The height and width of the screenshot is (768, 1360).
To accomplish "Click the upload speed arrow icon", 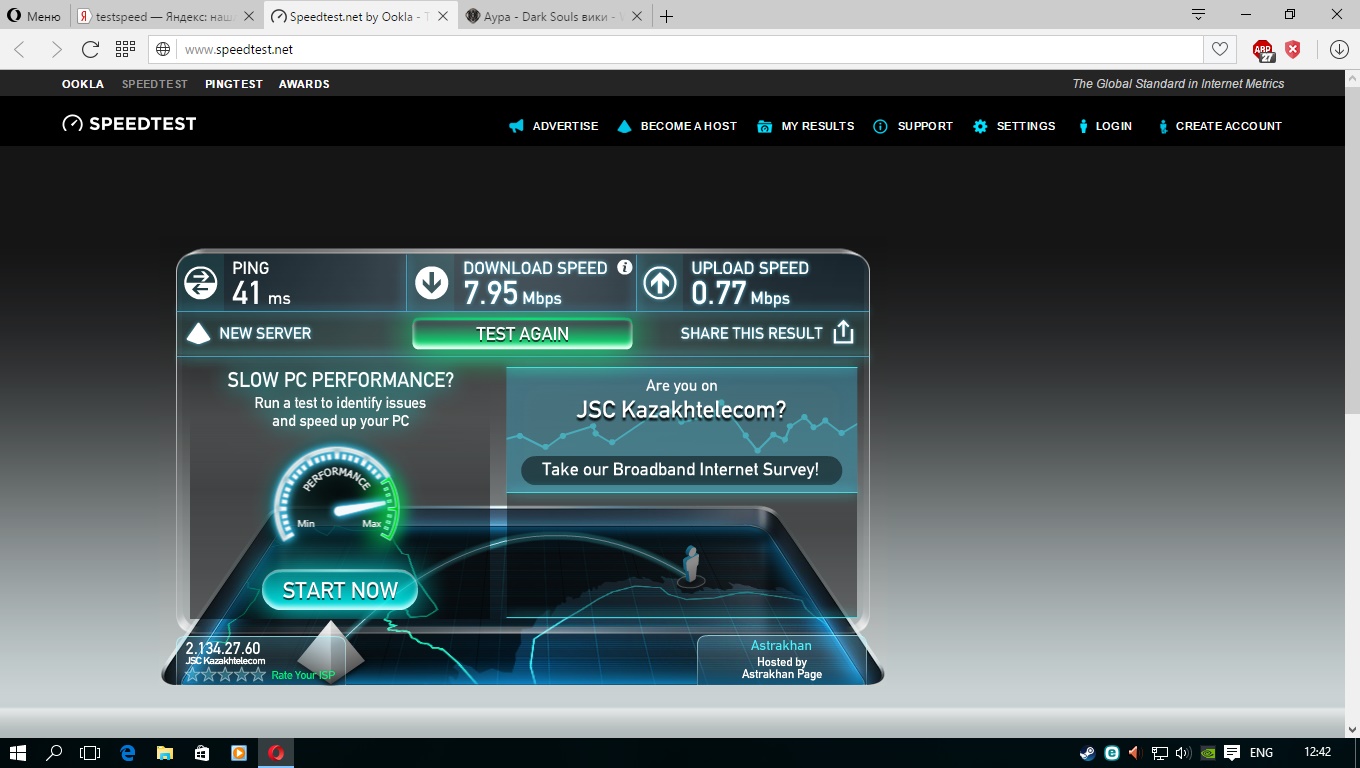I will [x=660, y=283].
